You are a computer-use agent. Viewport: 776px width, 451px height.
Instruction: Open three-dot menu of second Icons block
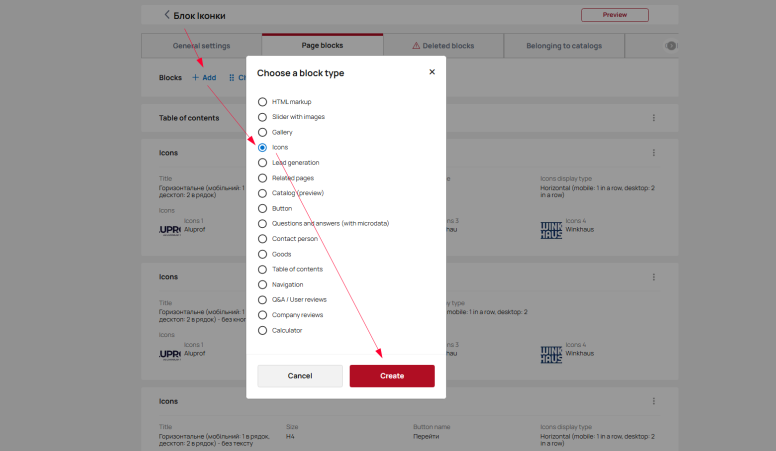[x=654, y=277]
